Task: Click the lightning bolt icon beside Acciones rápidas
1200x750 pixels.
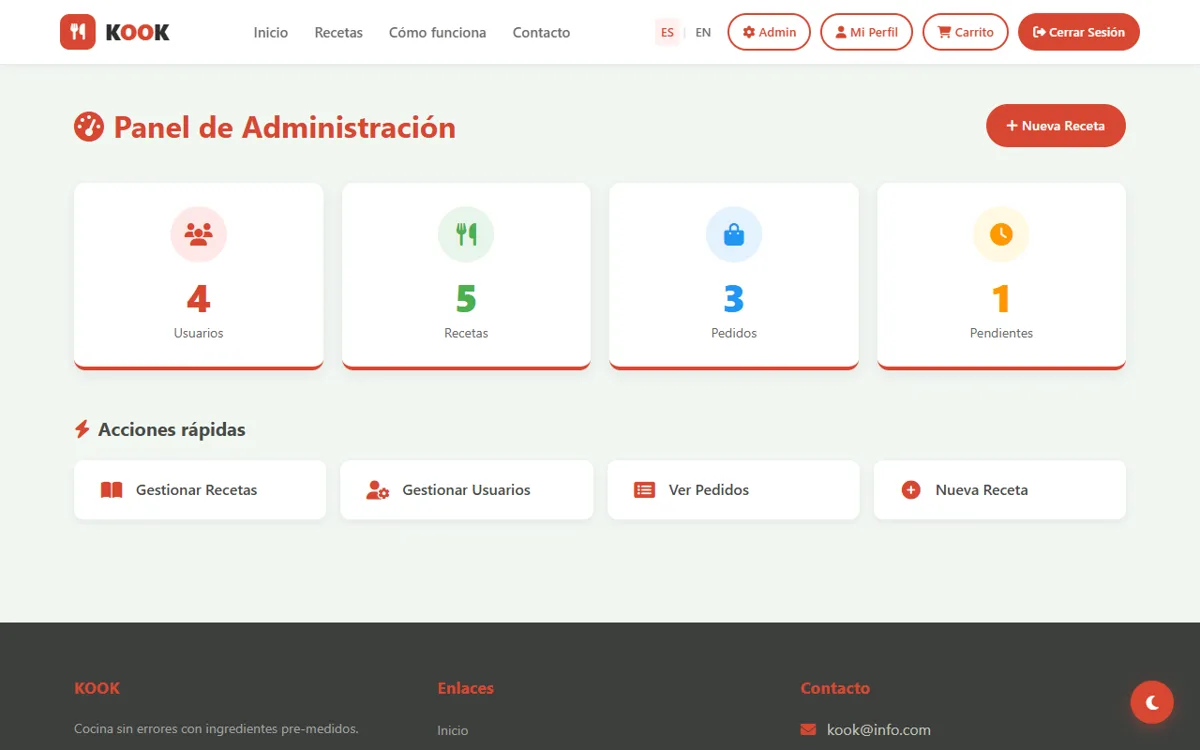Action: [x=82, y=429]
